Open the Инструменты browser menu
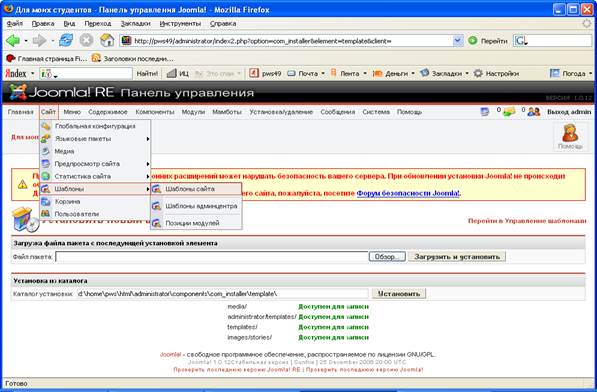This screenshot has height=392, width=597. (180, 24)
